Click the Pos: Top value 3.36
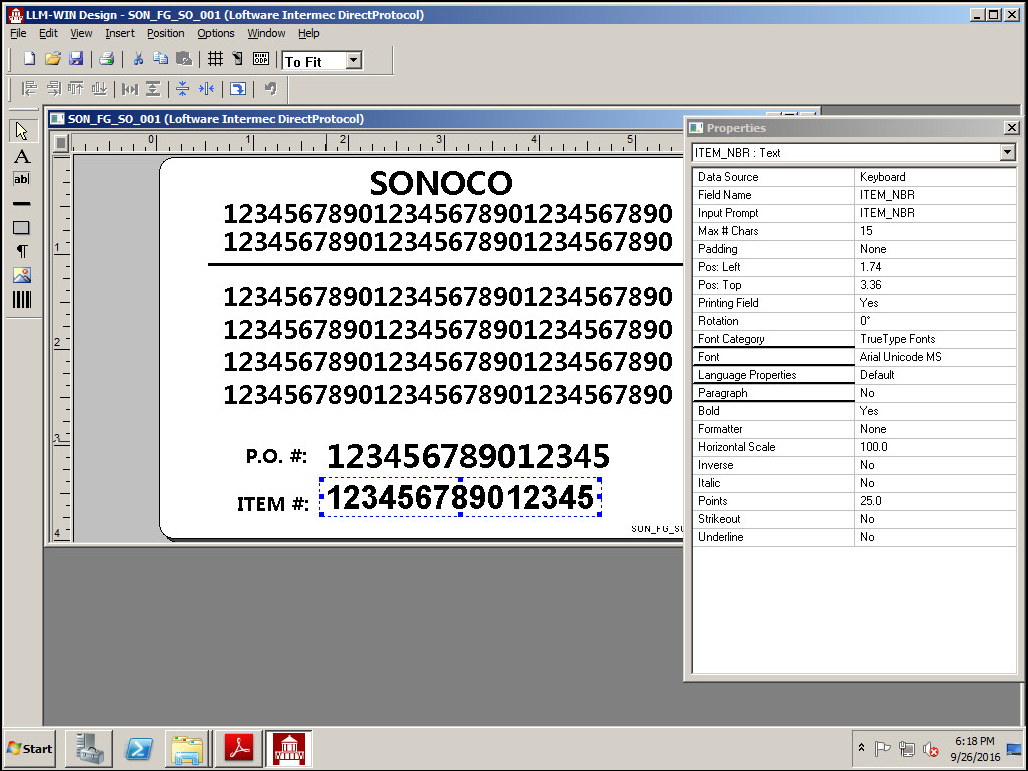 pyautogui.click(x=935, y=285)
